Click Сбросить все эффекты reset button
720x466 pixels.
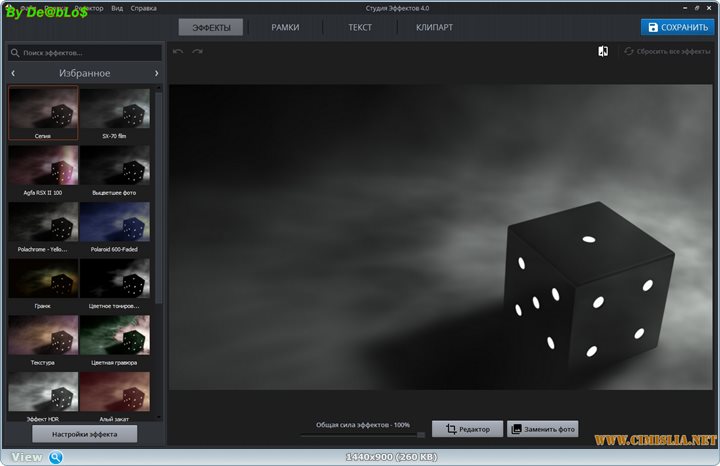coord(667,51)
